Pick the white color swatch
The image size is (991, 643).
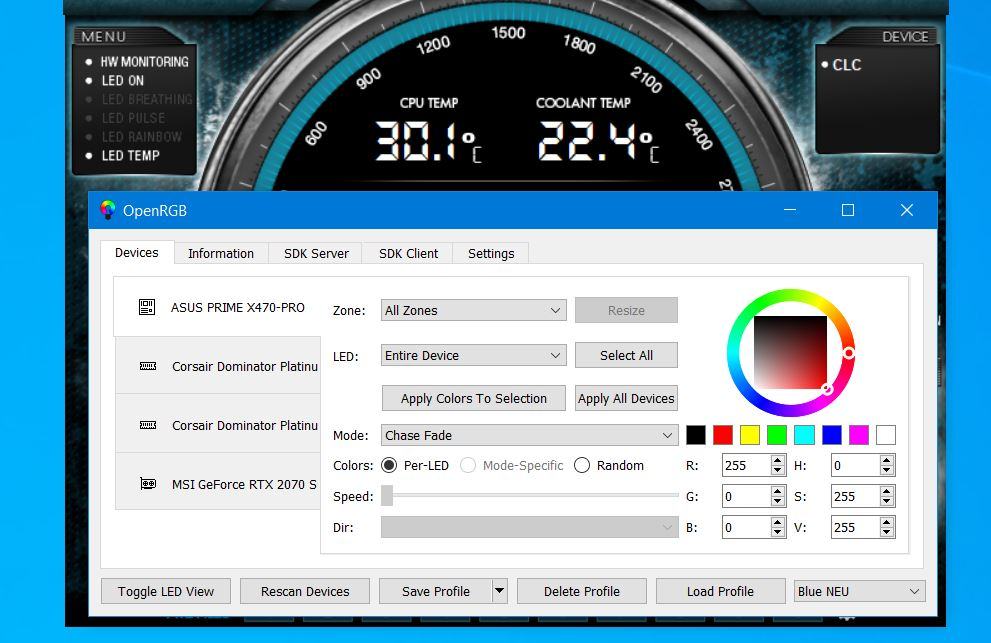pos(886,435)
